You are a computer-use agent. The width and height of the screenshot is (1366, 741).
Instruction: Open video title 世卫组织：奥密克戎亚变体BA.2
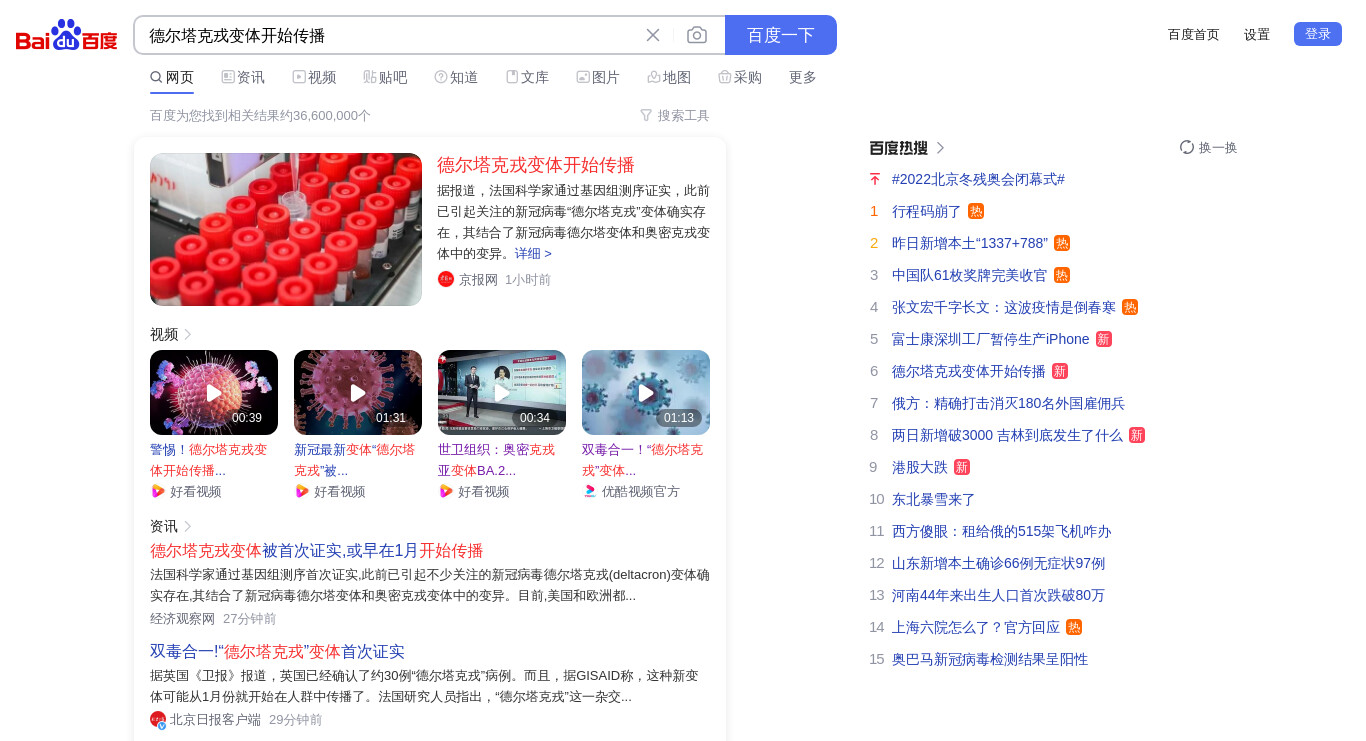coord(496,460)
